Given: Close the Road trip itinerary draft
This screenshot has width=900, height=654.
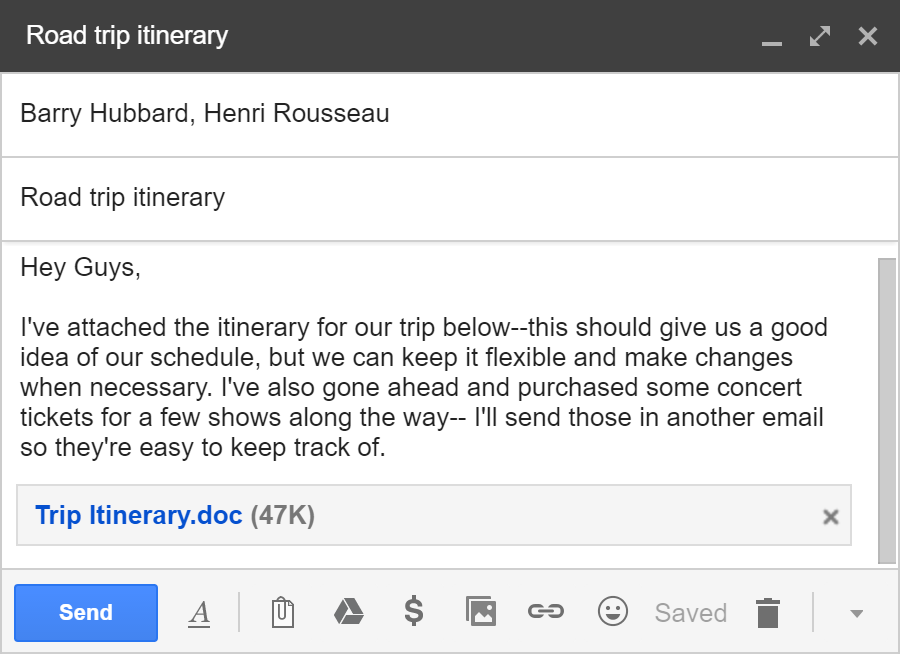Looking at the screenshot, I should click(867, 37).
